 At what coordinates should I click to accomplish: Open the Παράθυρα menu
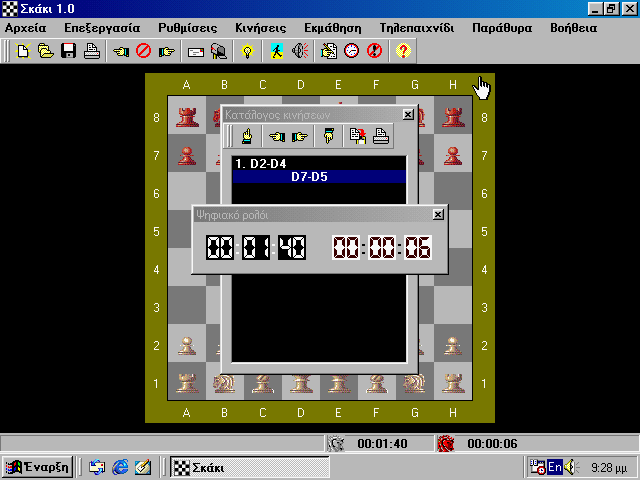[502, 28]
